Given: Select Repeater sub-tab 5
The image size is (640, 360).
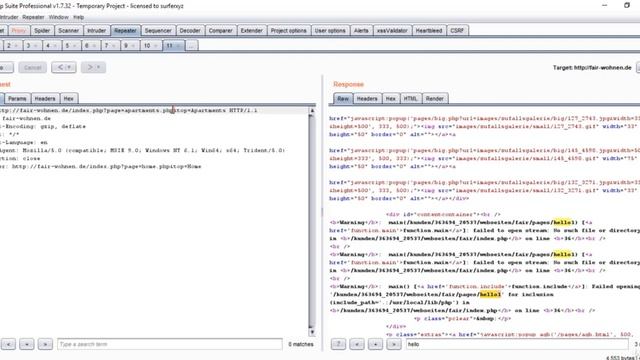Looking at the screenshot, I should coord(71,46).
